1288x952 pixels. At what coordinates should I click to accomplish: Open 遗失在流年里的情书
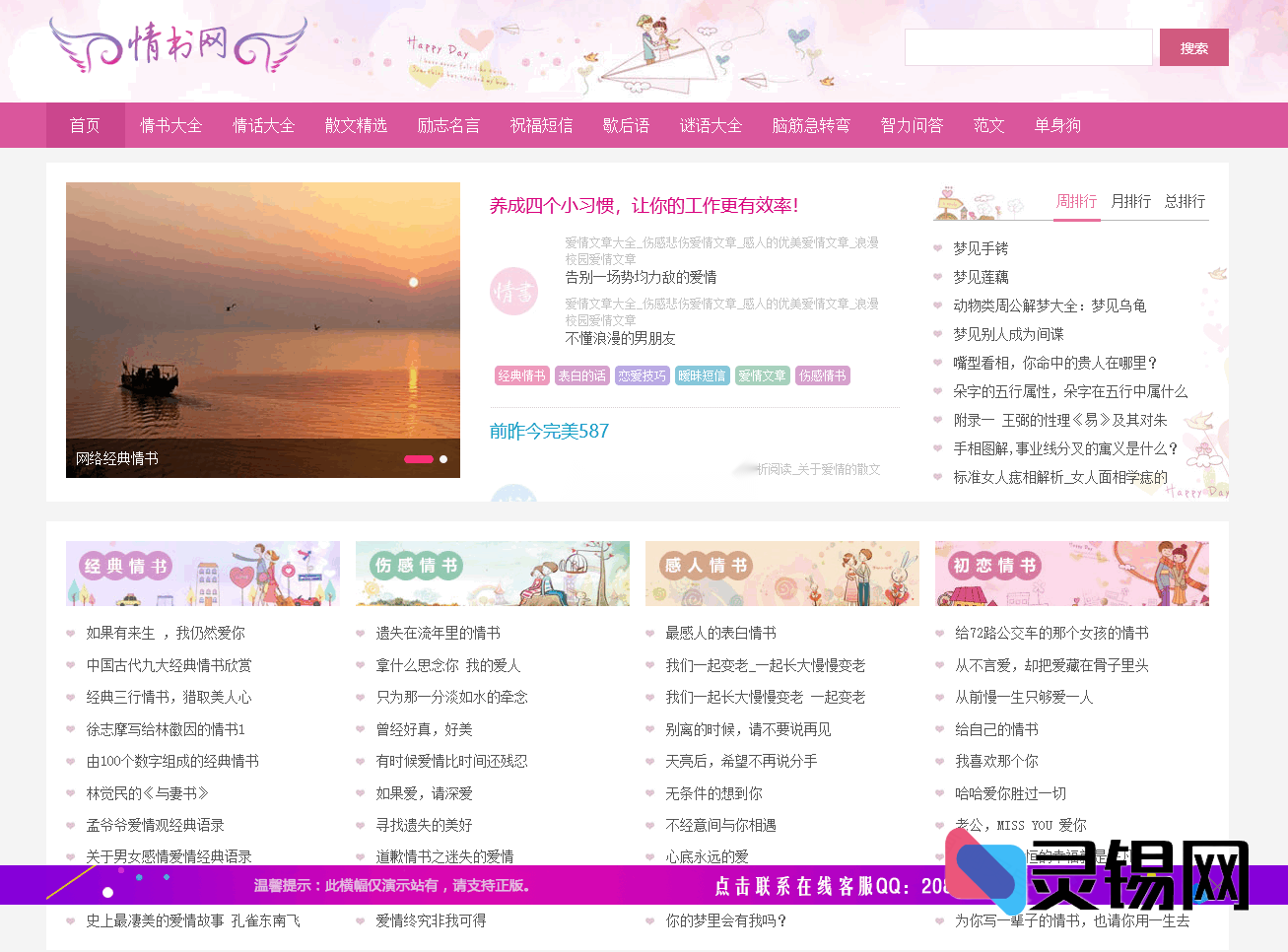coord(435,634)
